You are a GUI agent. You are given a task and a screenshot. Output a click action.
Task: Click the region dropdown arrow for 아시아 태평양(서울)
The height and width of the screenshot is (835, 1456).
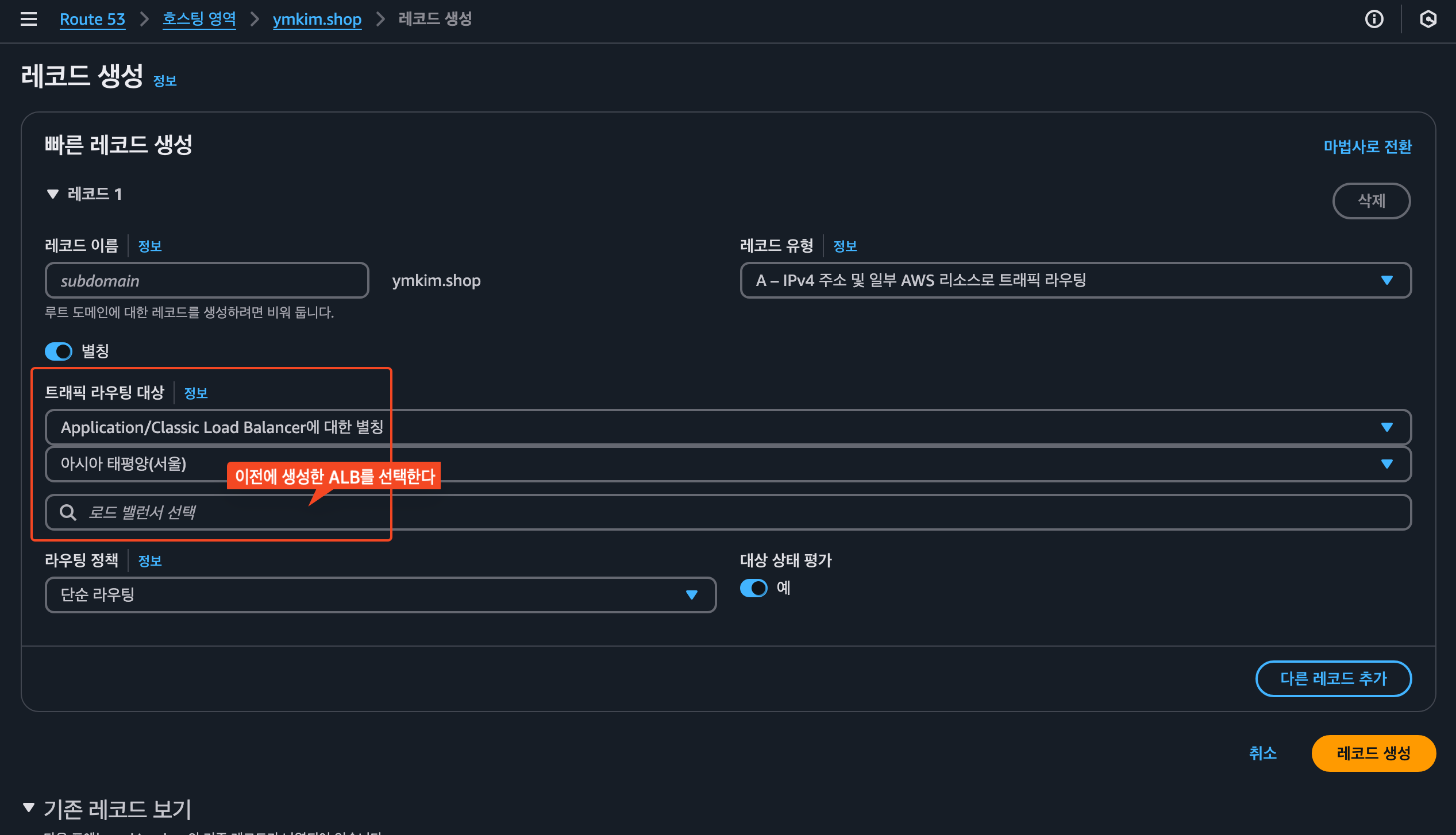1386,464
